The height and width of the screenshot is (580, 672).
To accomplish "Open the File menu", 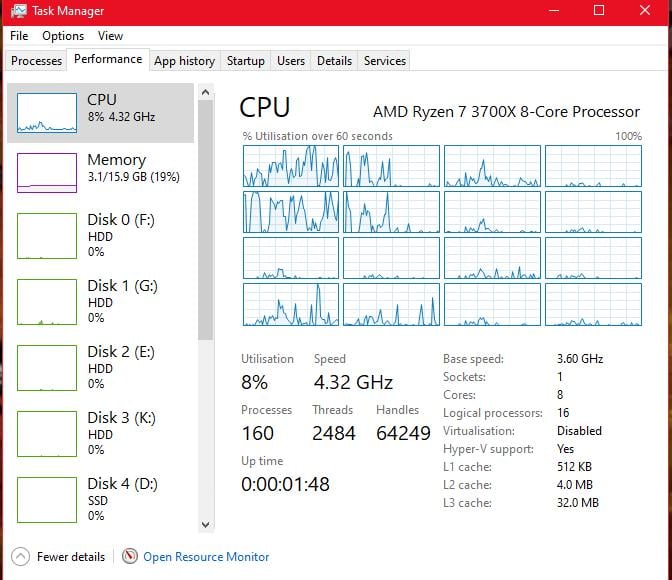I will (19, 36).
